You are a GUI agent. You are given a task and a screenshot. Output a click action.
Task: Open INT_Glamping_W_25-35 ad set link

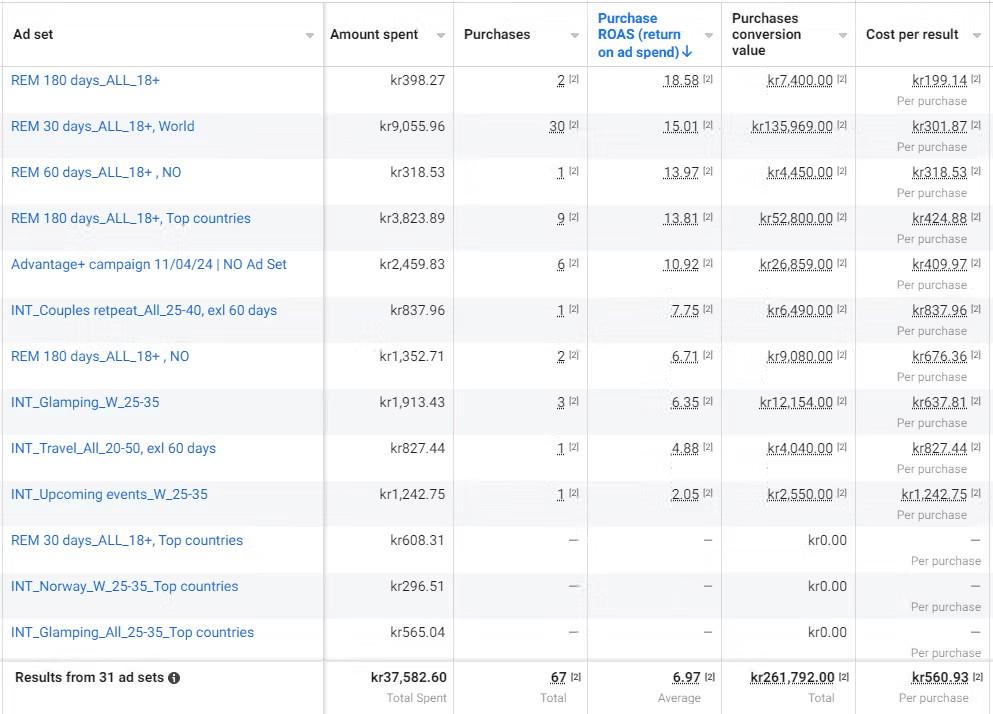(85, 402)
